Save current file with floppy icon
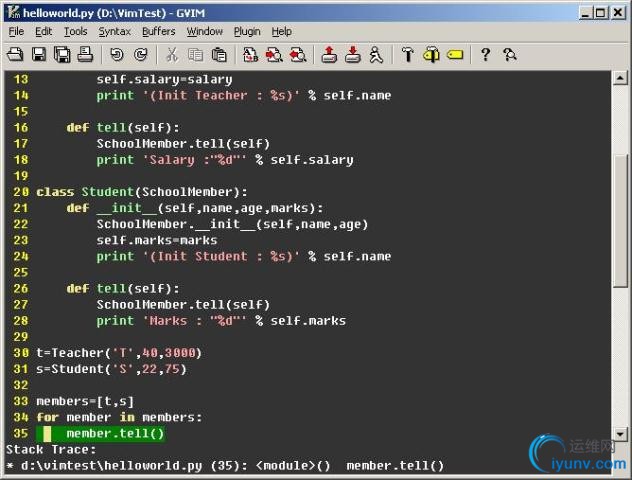The image size is (632, 480). tap(39, 55)
